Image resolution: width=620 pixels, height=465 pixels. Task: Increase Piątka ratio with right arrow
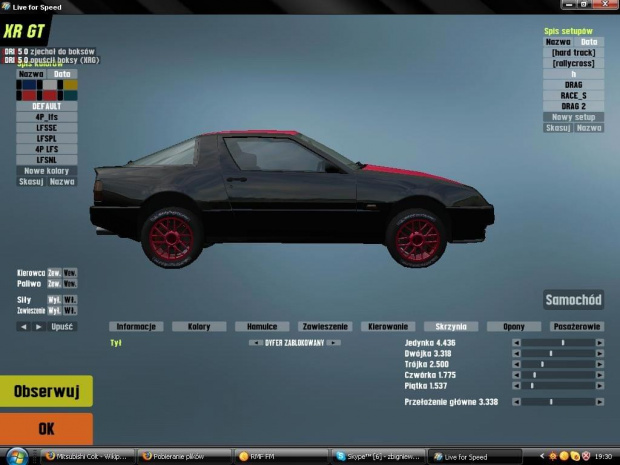coord(600,386)
